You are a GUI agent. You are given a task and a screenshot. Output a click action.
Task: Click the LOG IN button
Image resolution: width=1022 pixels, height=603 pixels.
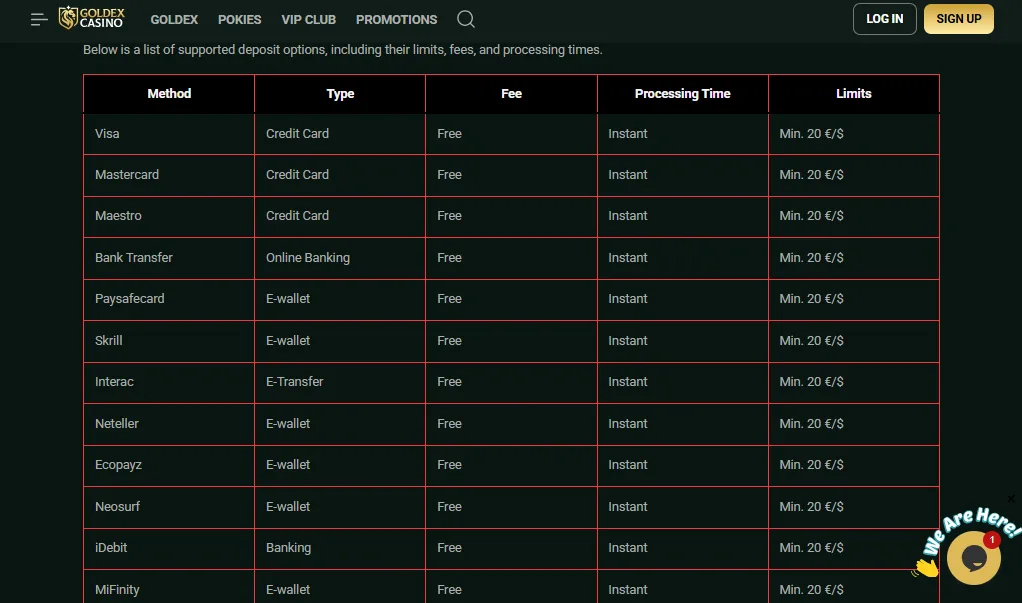[884, 19]
